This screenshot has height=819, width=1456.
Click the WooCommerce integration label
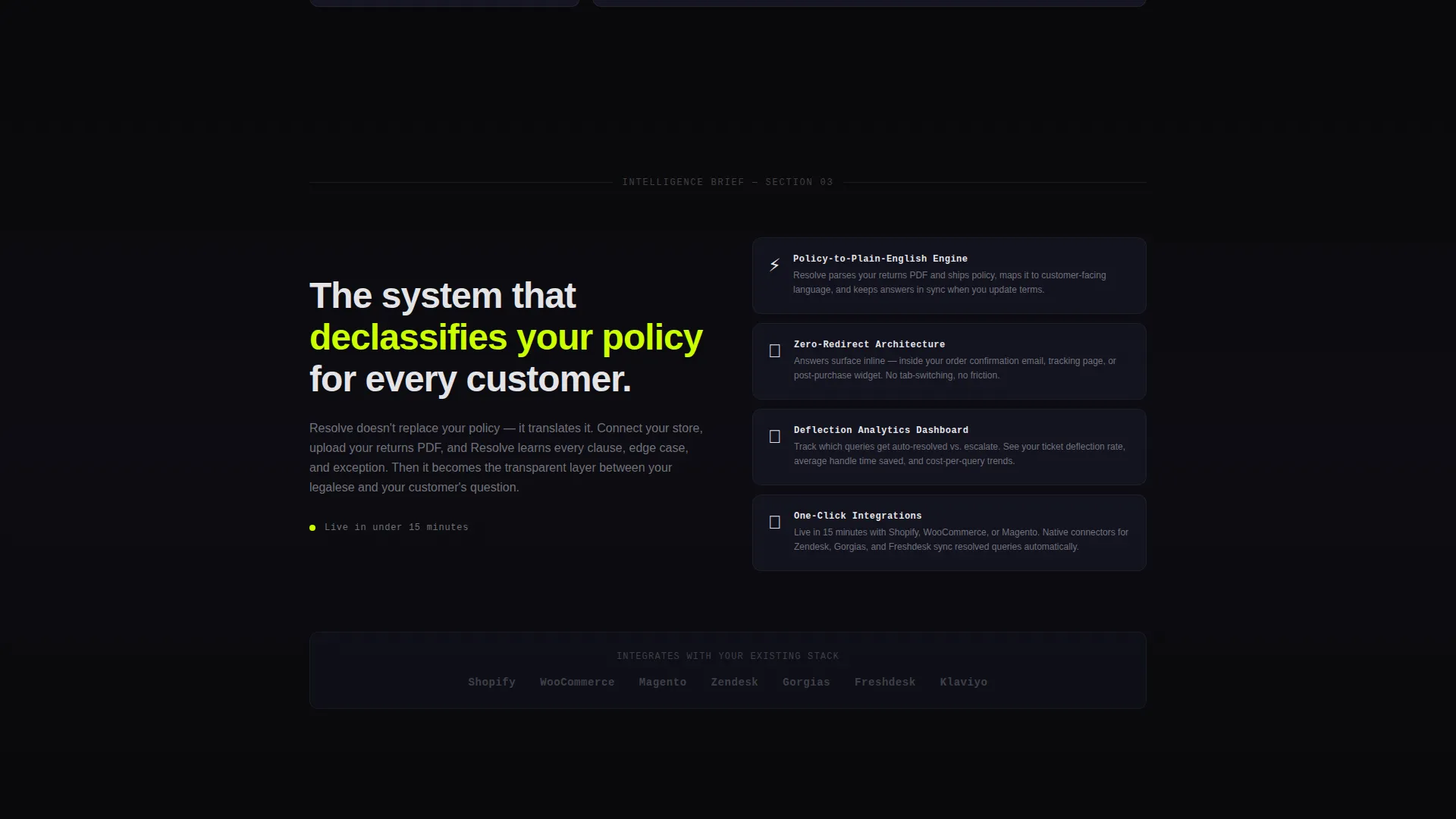pos(577,682)
